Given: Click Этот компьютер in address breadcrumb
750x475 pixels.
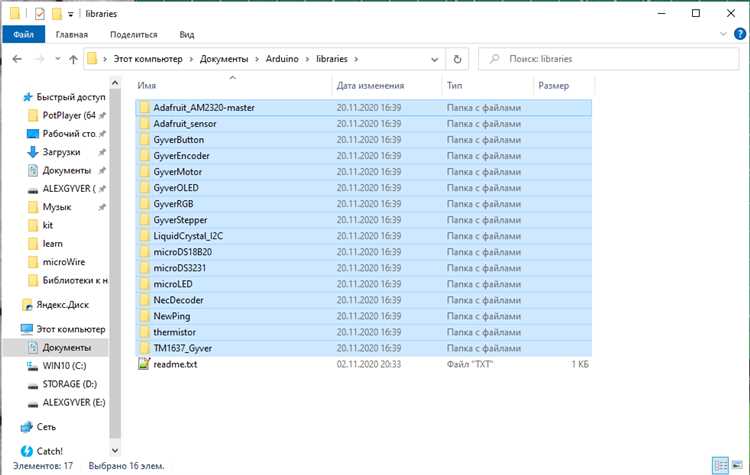Looking at the screenshot, I should 148,59.
